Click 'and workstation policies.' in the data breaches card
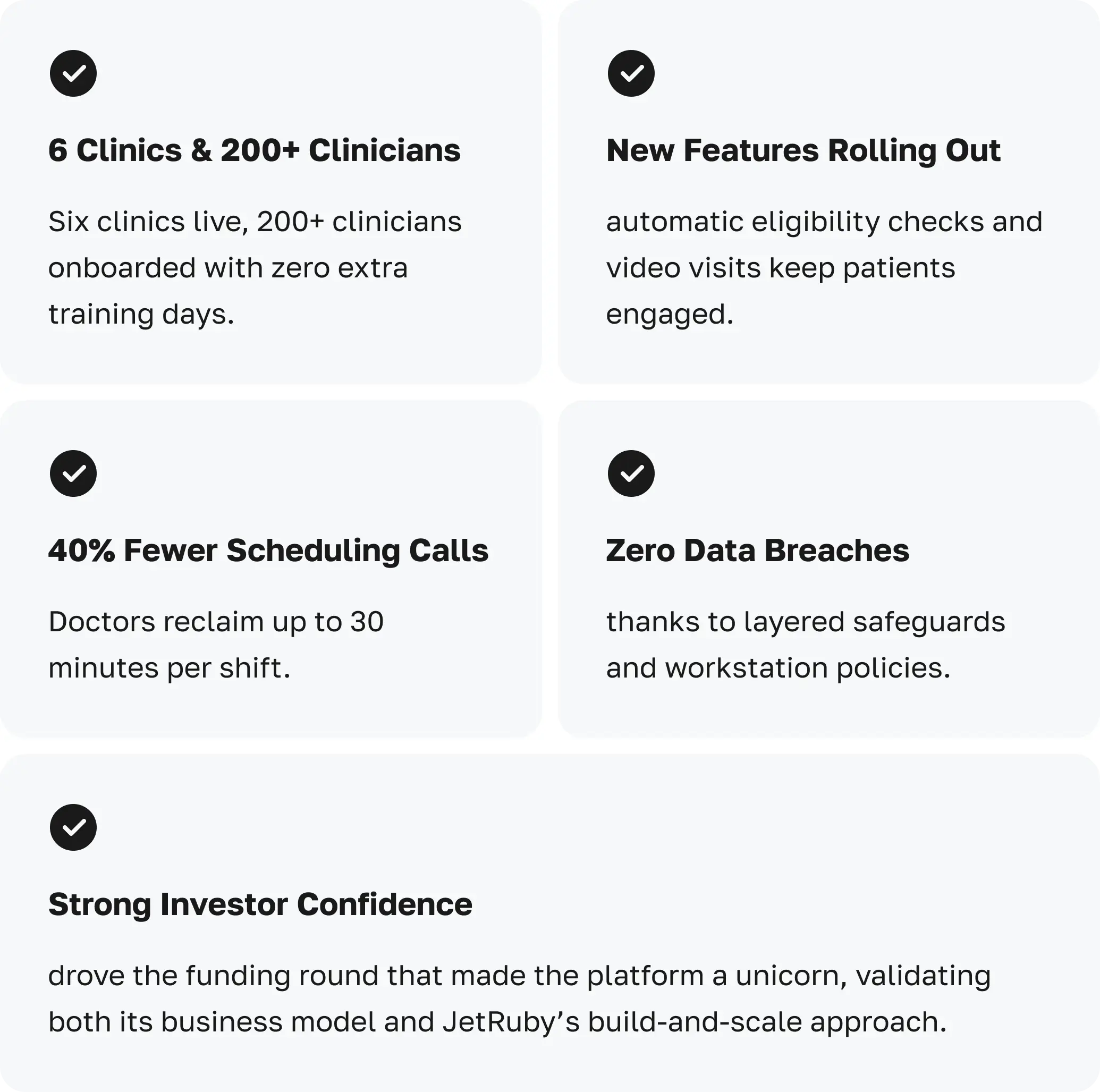The image size is (1100, 1092). pos(778,668)
